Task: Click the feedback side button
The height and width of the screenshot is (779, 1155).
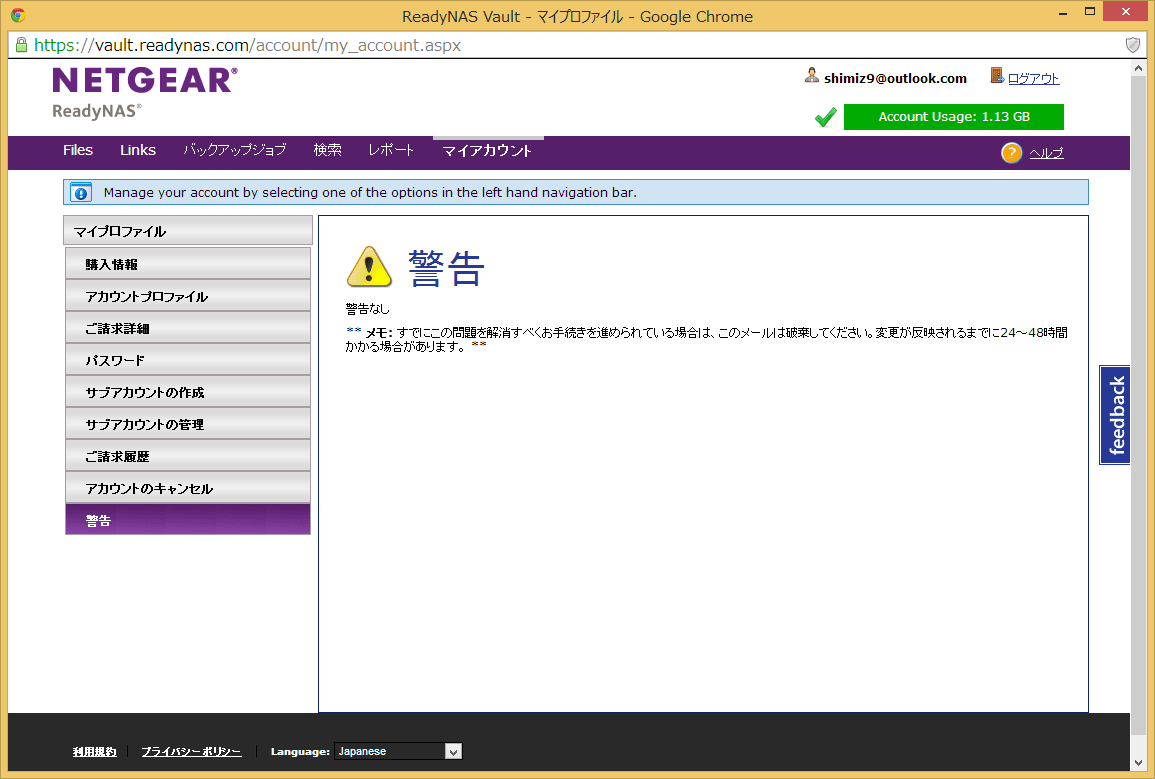Action: [x=1116, y=415]
